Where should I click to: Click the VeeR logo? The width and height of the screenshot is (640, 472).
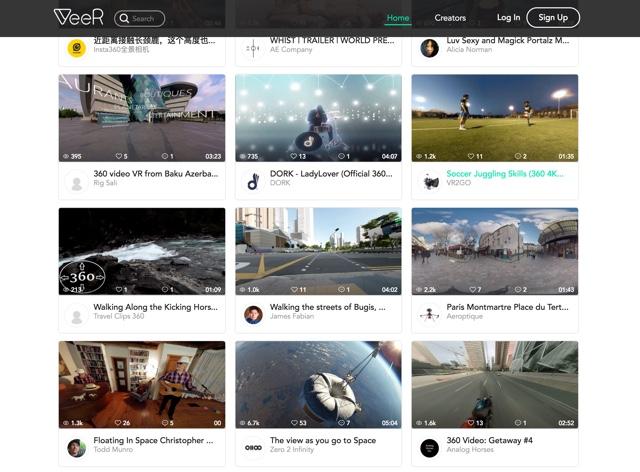(78, 17)
